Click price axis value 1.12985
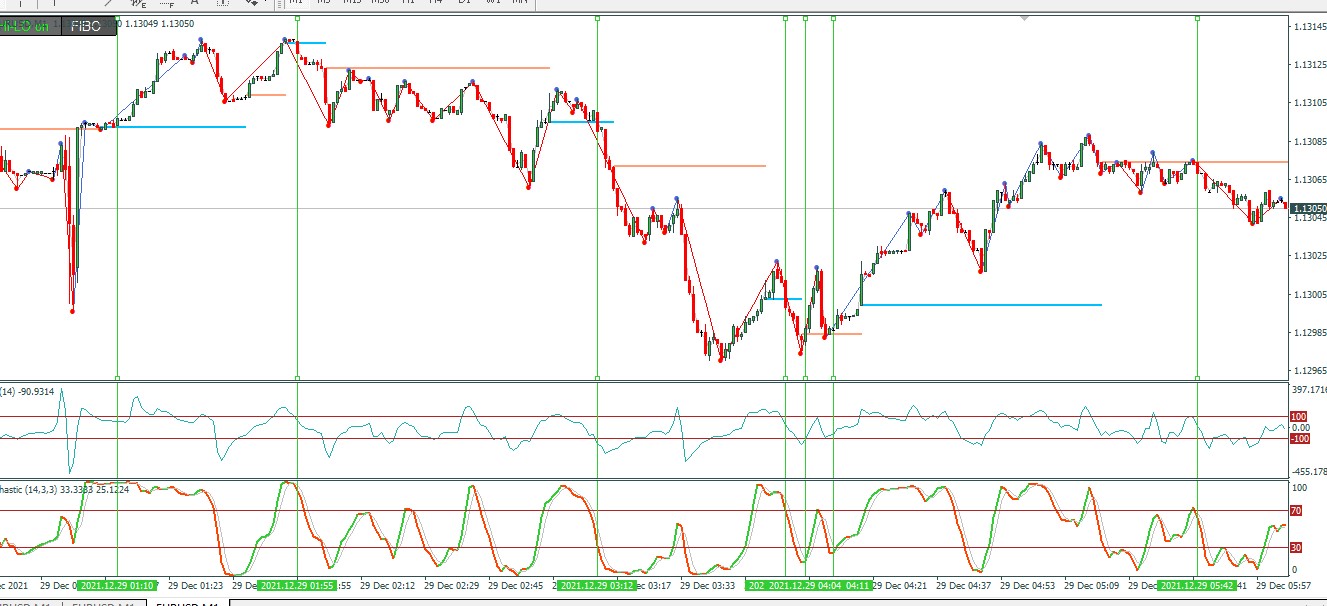1327x606 pixels. pos(1309,332)
